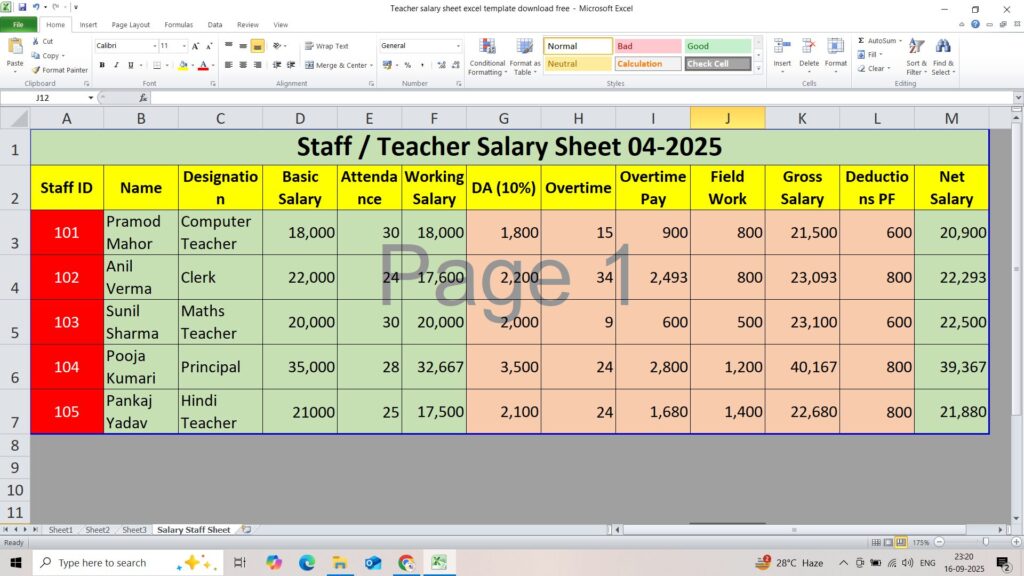Click the Find & Select binoculars icon
Image resolution: width=1024 pixels, height=576 pixels.
pos(942,47)
